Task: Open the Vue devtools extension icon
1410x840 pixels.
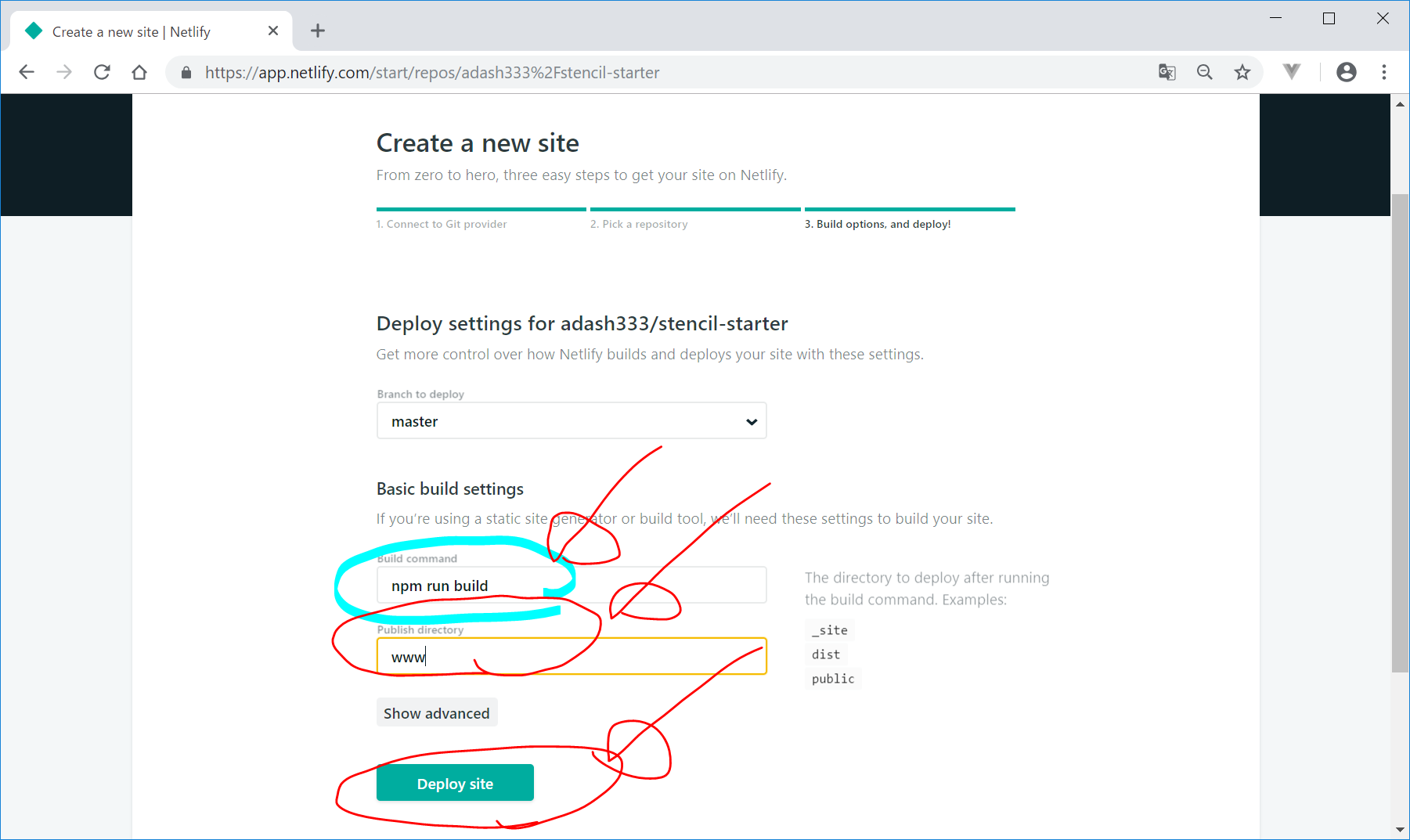Action: 1292,72
